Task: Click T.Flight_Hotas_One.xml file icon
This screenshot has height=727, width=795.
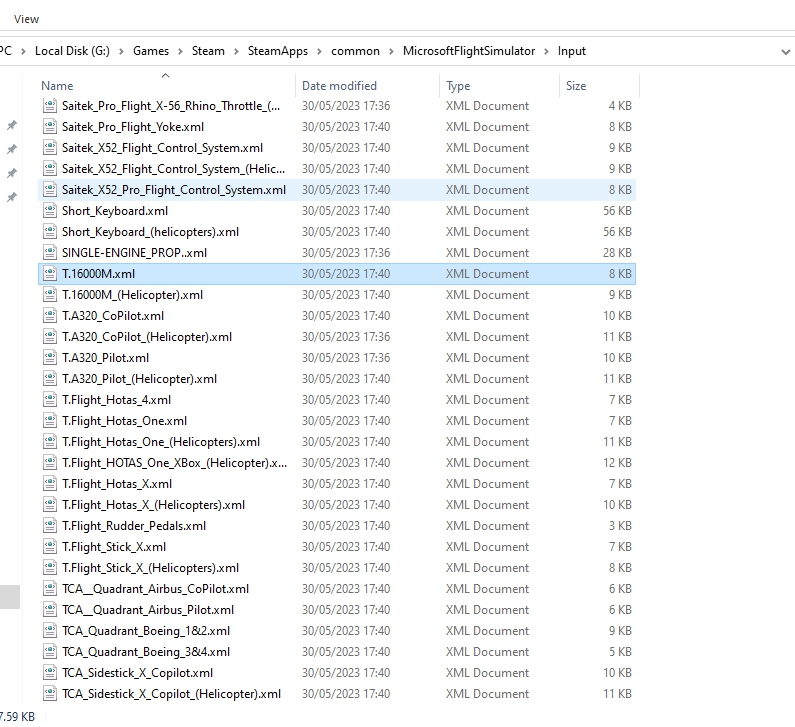Action: tap(50, 421)
